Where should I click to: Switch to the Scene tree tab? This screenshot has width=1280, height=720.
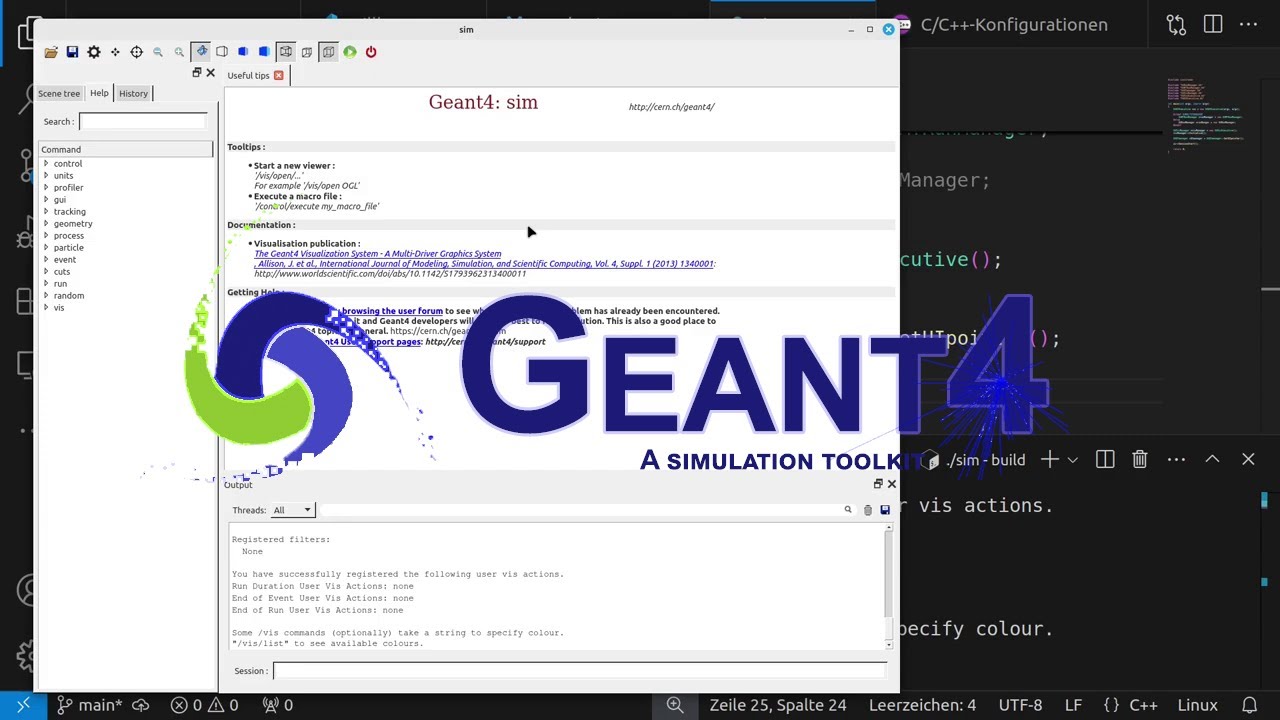(x=59, y=93)
